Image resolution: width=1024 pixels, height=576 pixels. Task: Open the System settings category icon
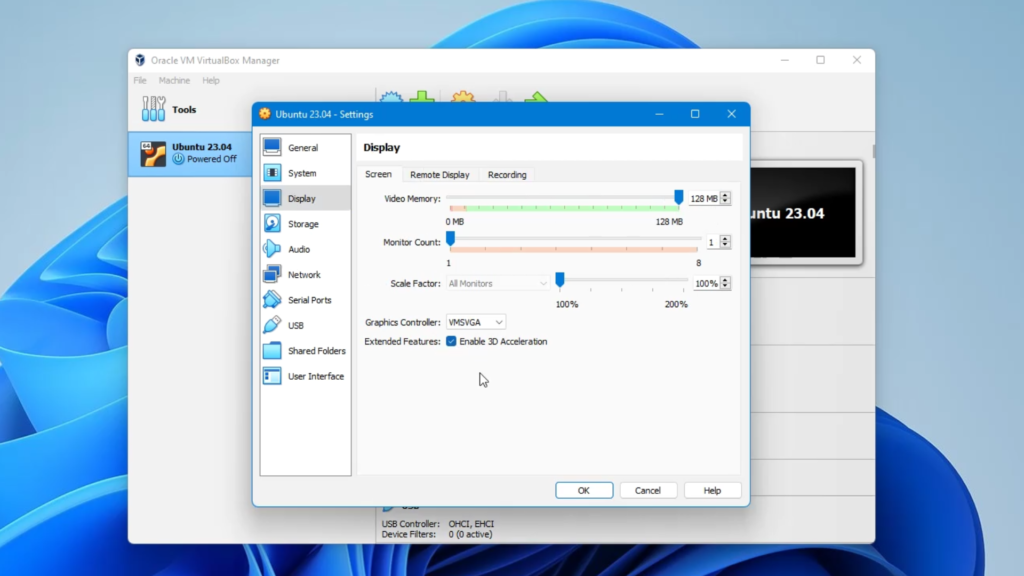pos(272,172)
